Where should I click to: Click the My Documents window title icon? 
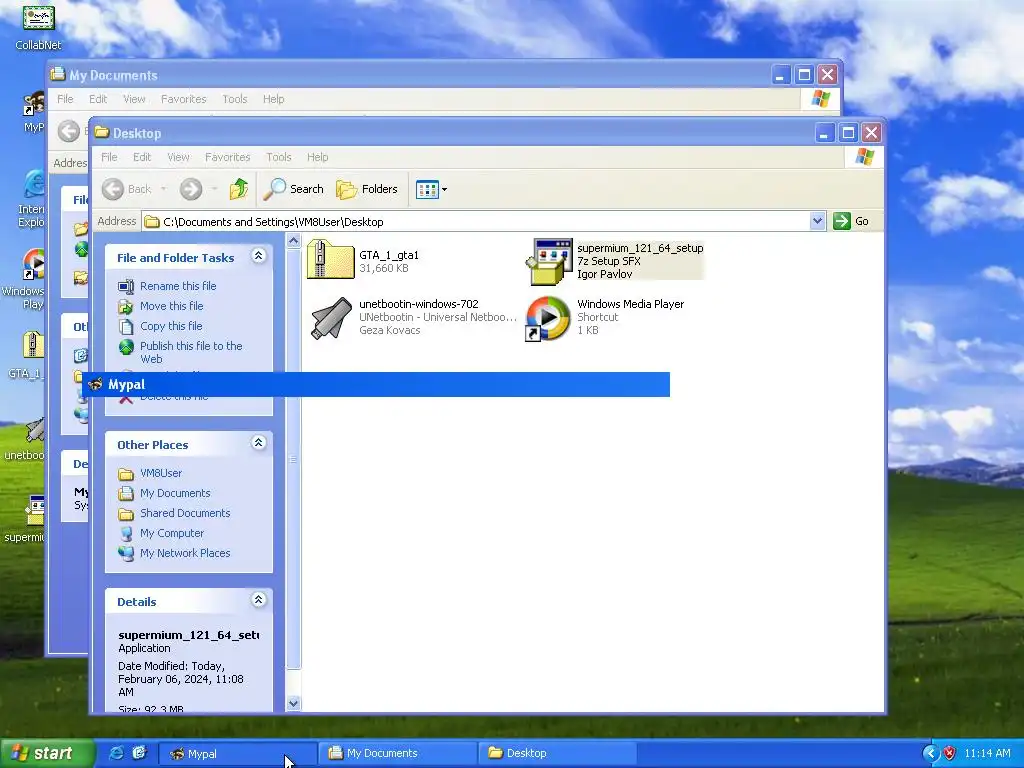(x=58, y=74)
